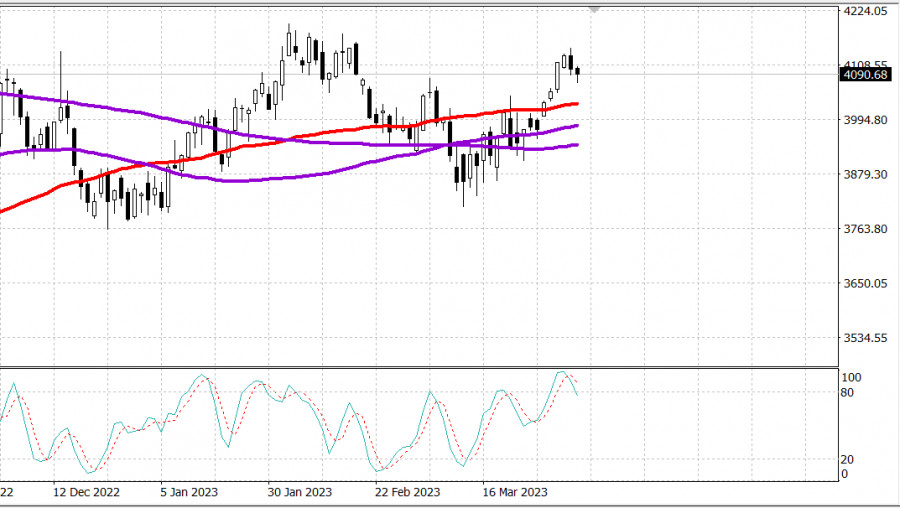
Task: Click the latest tall white candlestick
Action: coord(557,76)
